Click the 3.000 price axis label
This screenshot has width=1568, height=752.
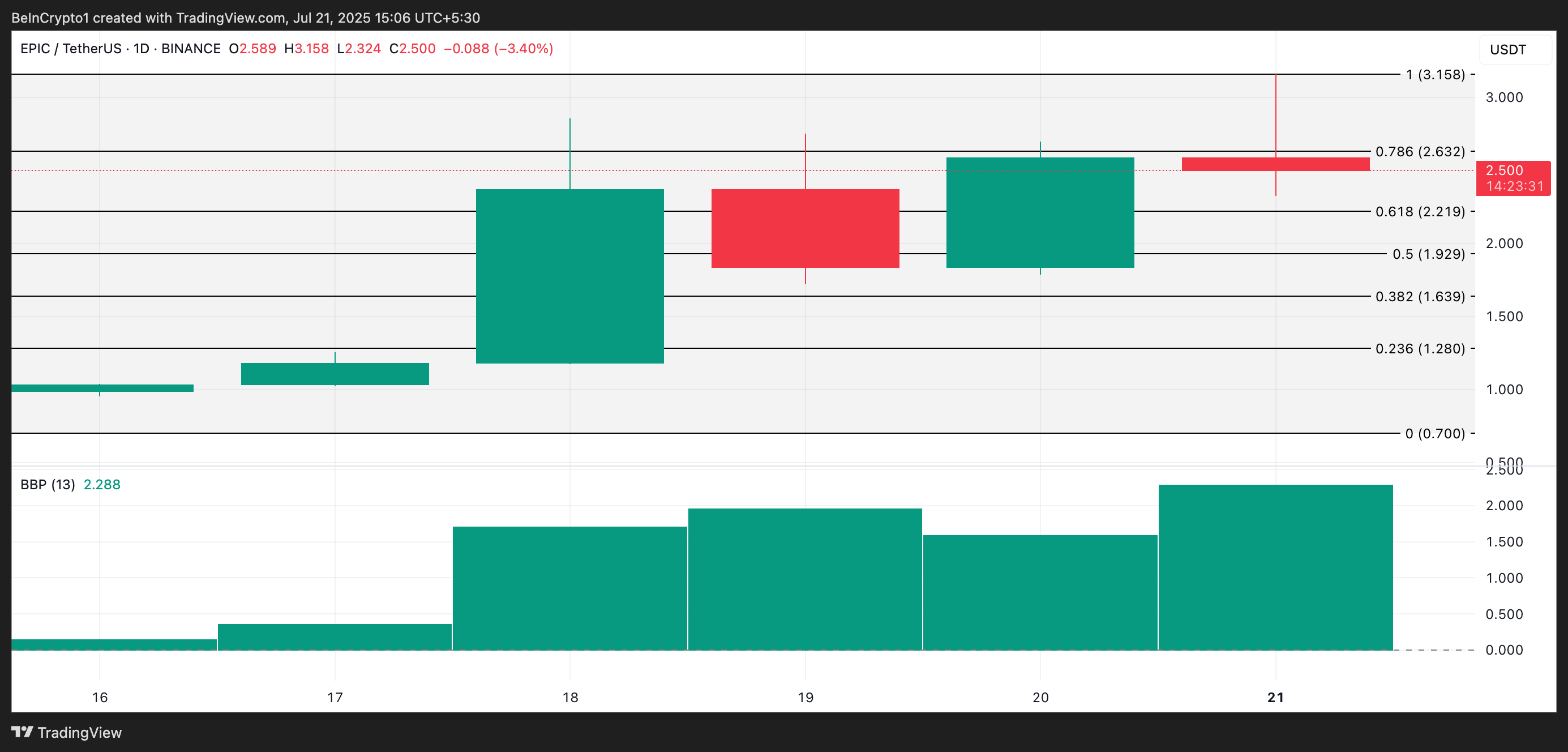pos(1503,97)
